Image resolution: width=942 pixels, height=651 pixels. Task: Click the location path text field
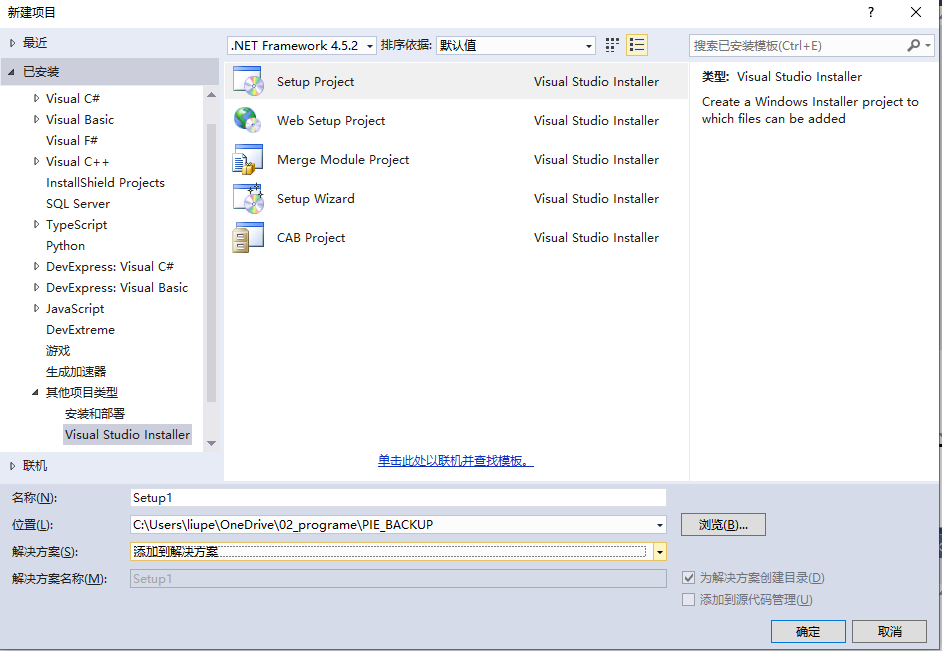[392, 525]
